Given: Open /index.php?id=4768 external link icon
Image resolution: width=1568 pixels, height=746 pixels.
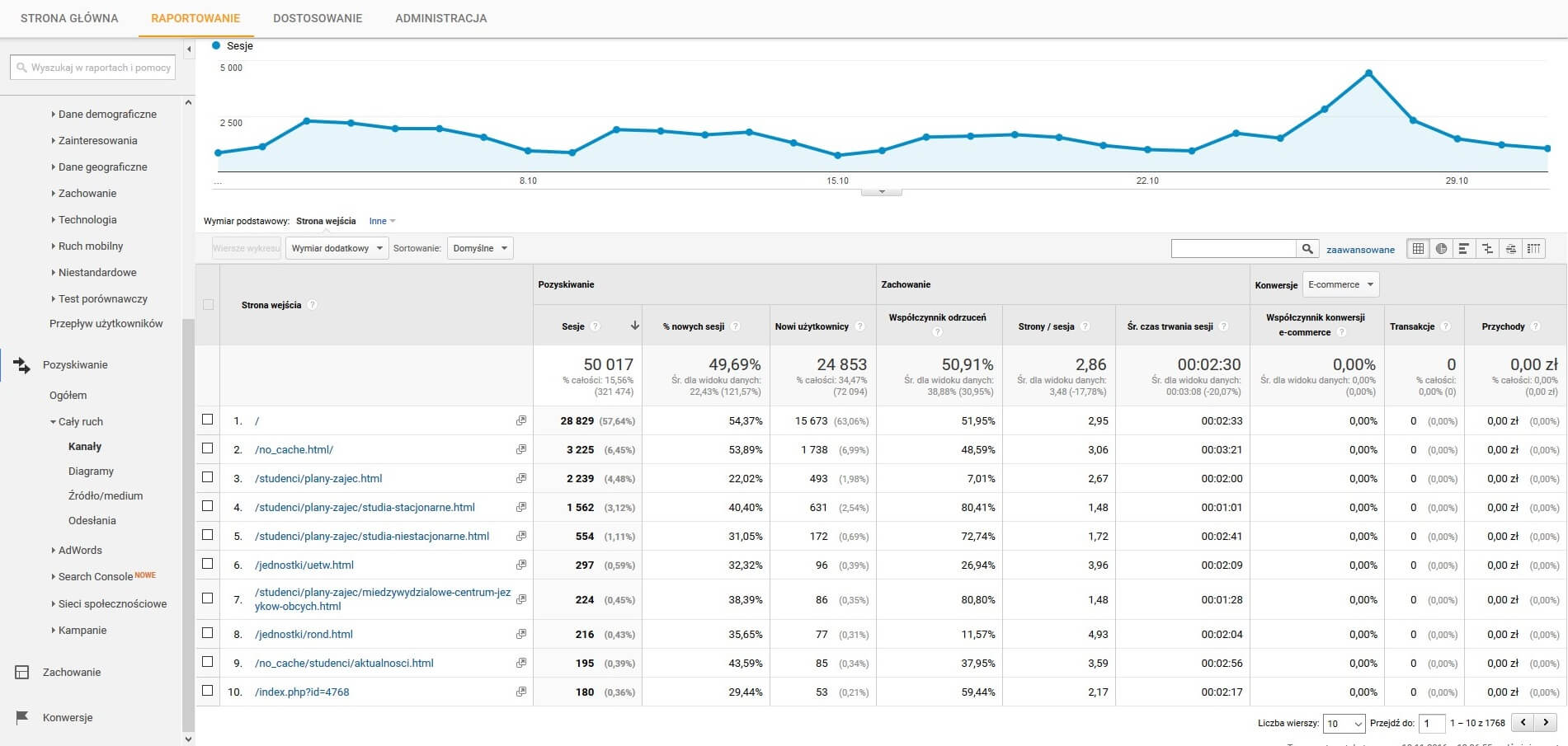Looking at the screenshot, I should point(521,692).
